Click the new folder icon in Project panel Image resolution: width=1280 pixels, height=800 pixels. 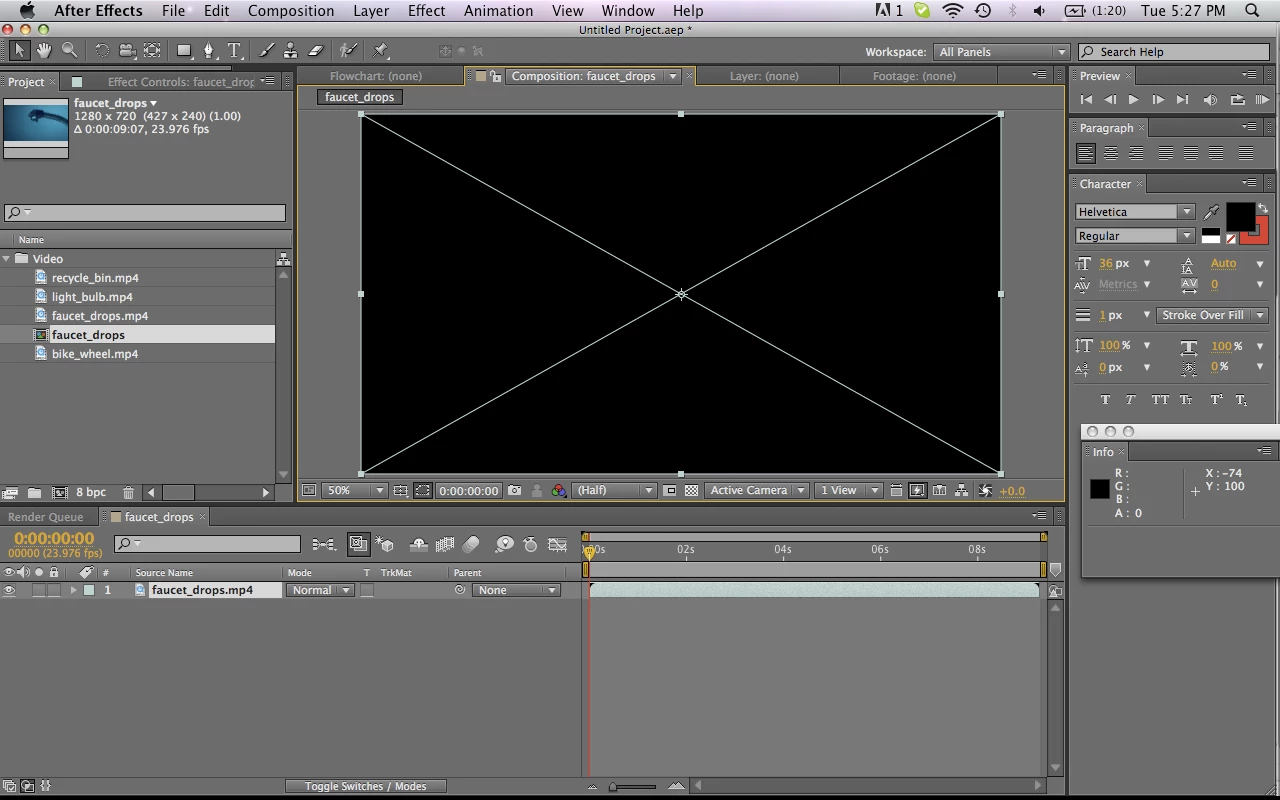coord(34,493)
